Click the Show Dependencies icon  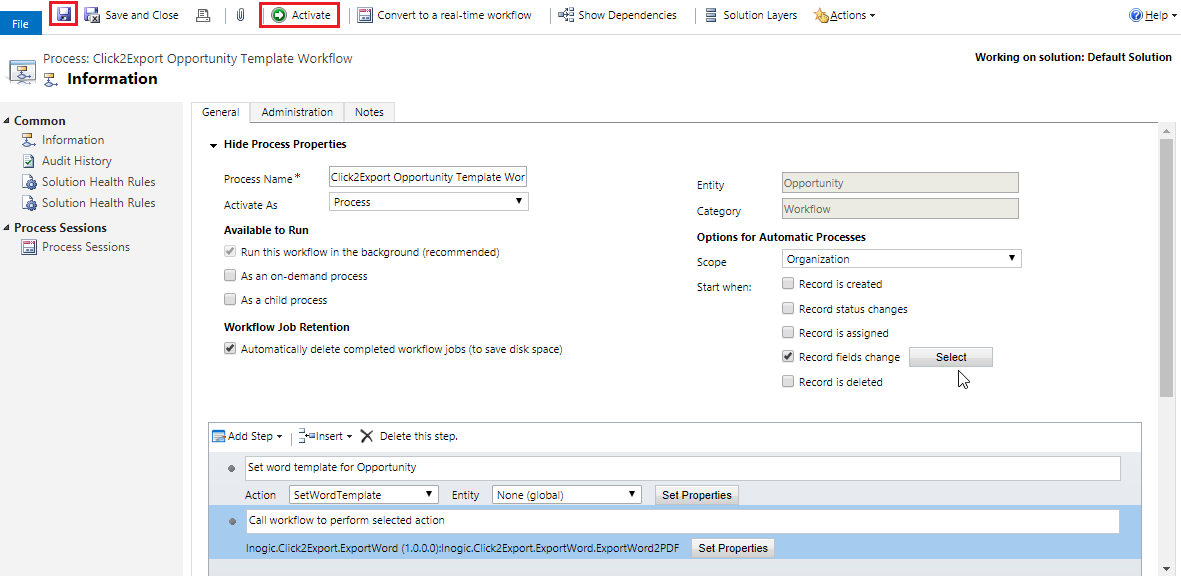[566, 15]
